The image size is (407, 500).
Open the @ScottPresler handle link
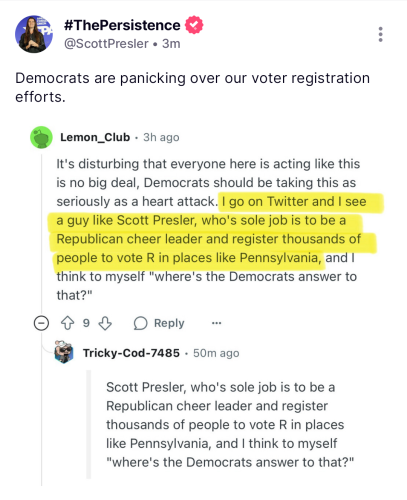(106, 44)
